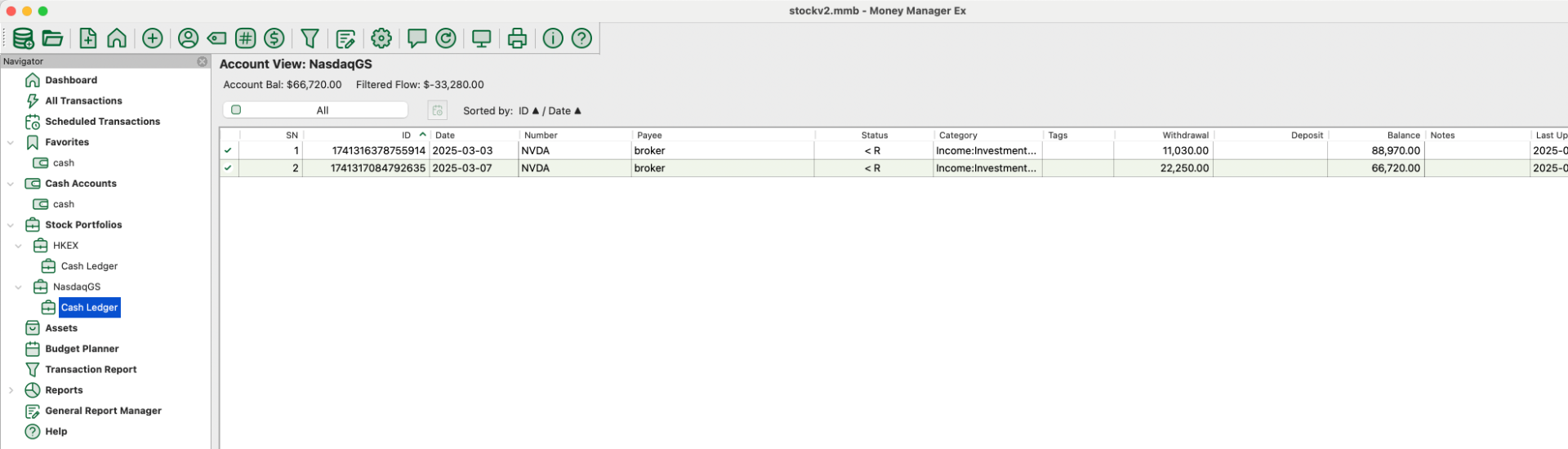Sort transactions by the Date column header

445,136
